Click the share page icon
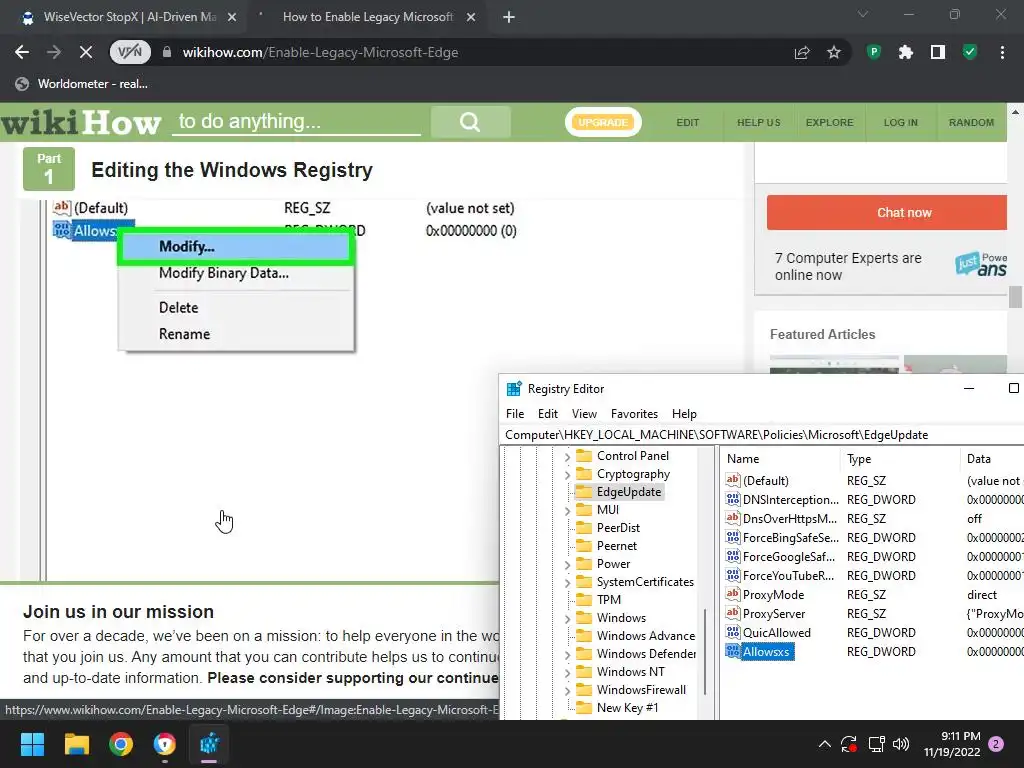 802,52
